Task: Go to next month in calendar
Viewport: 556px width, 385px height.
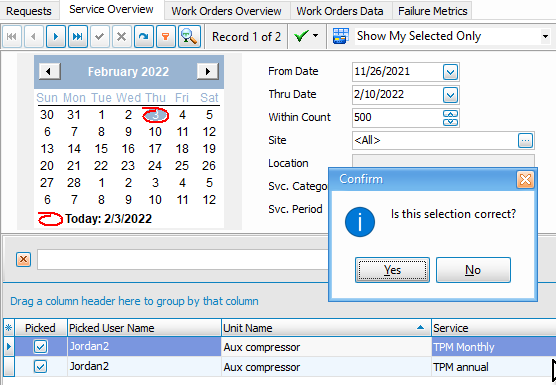Action: click(x=207, y=72)
